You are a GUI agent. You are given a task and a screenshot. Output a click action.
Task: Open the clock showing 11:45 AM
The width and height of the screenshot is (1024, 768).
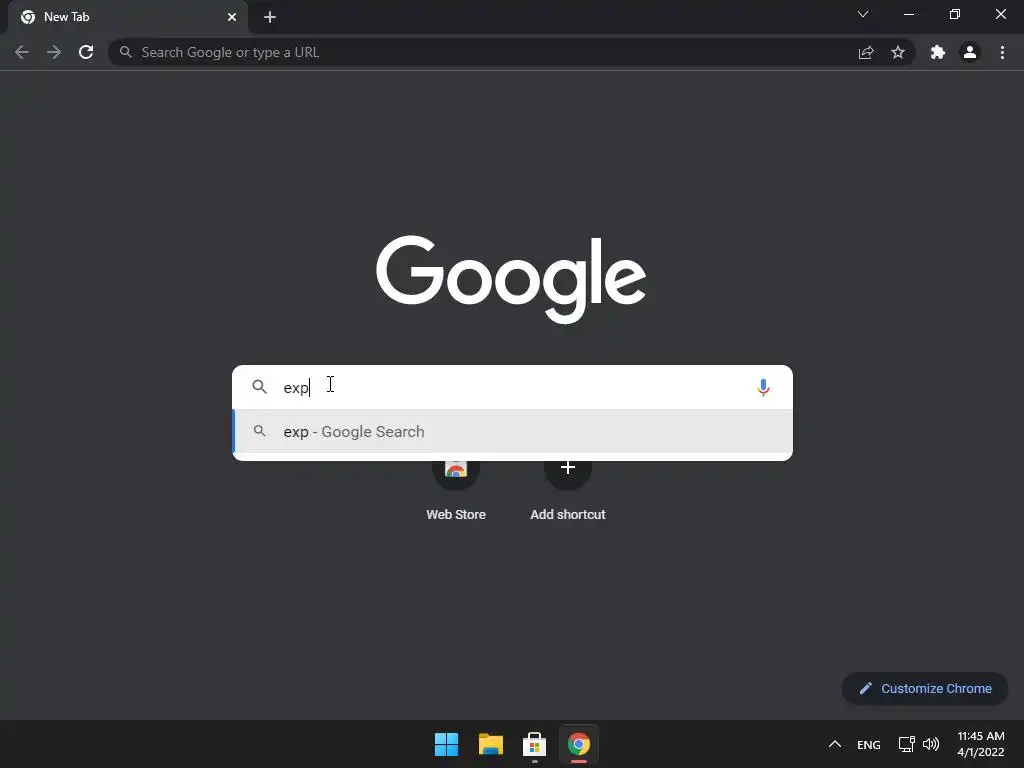tap(980, 744)
